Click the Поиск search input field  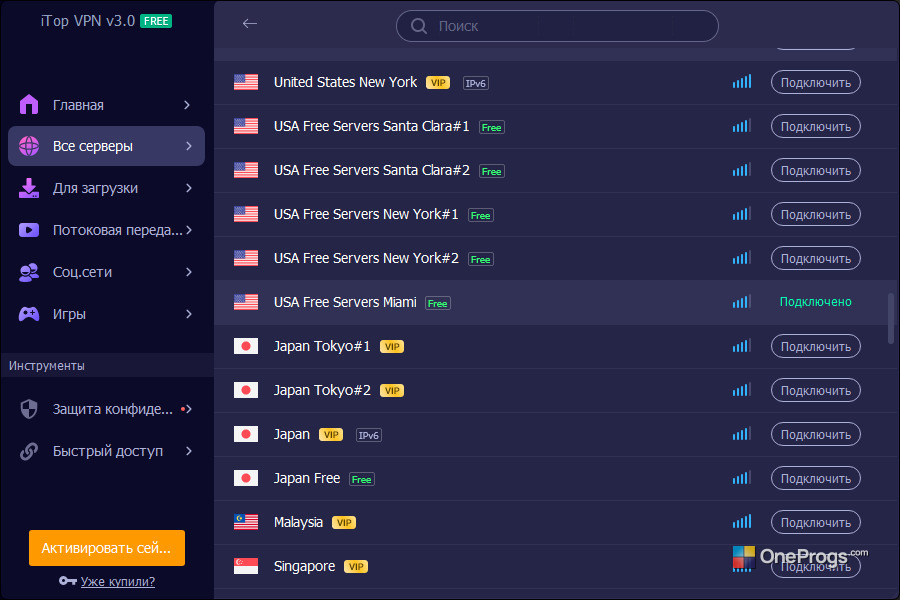pyautogui.click(x=557, y=26)
